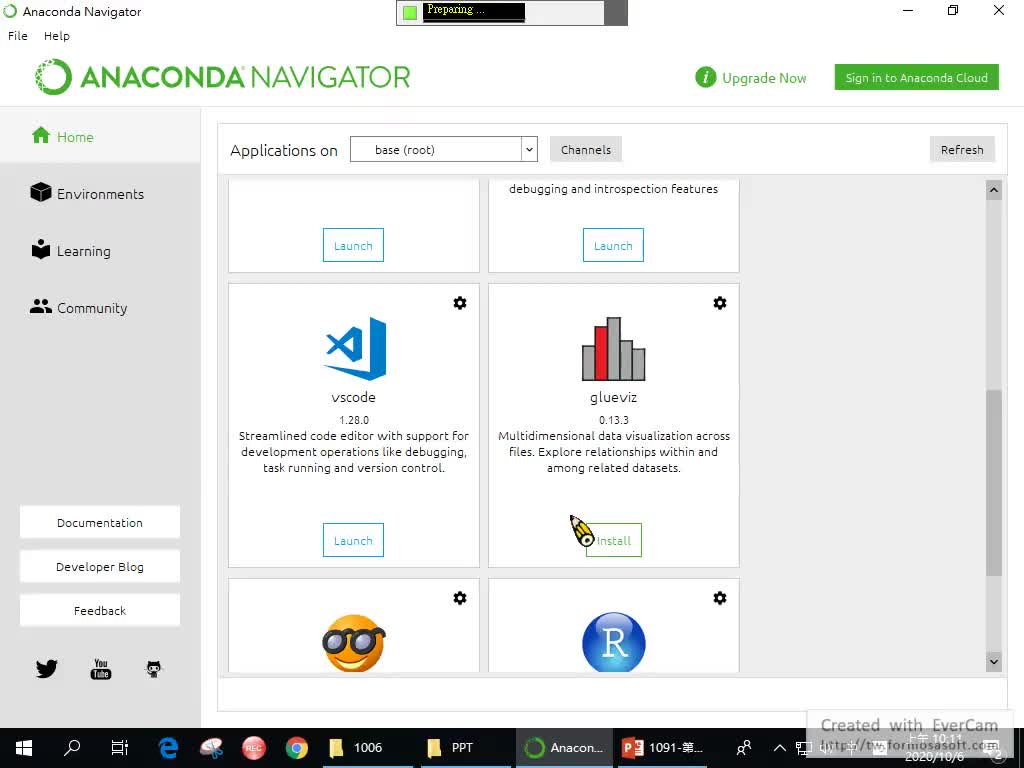Open the Help menu

57,36
